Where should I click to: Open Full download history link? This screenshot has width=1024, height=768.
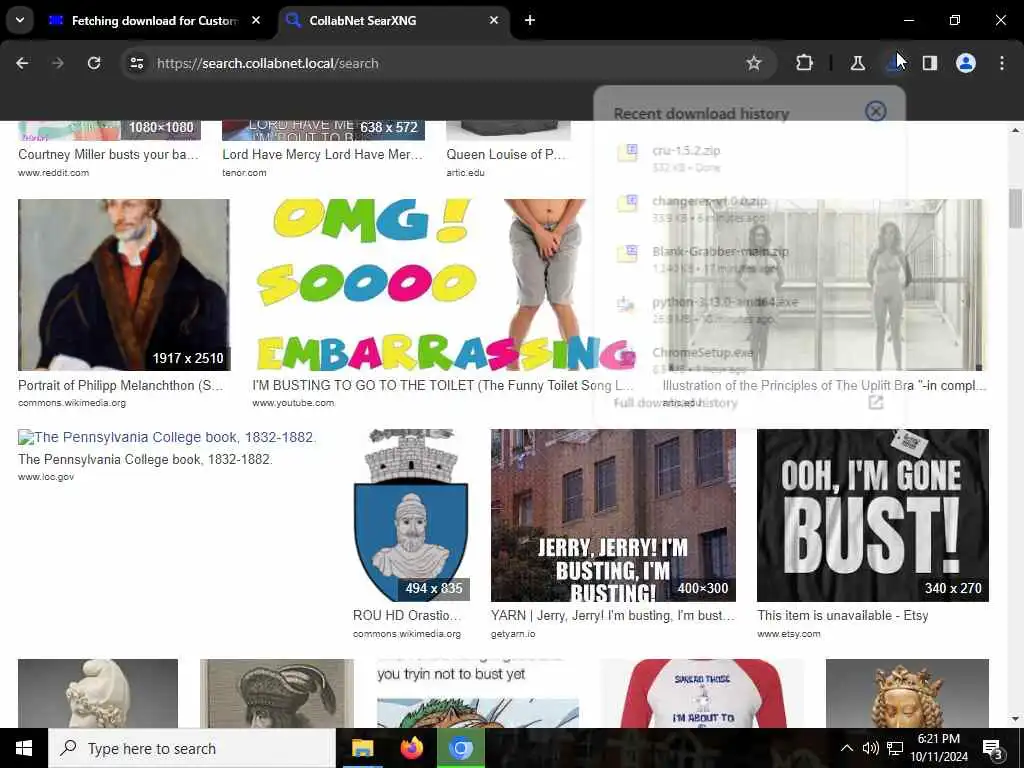(x=675, y=403)
